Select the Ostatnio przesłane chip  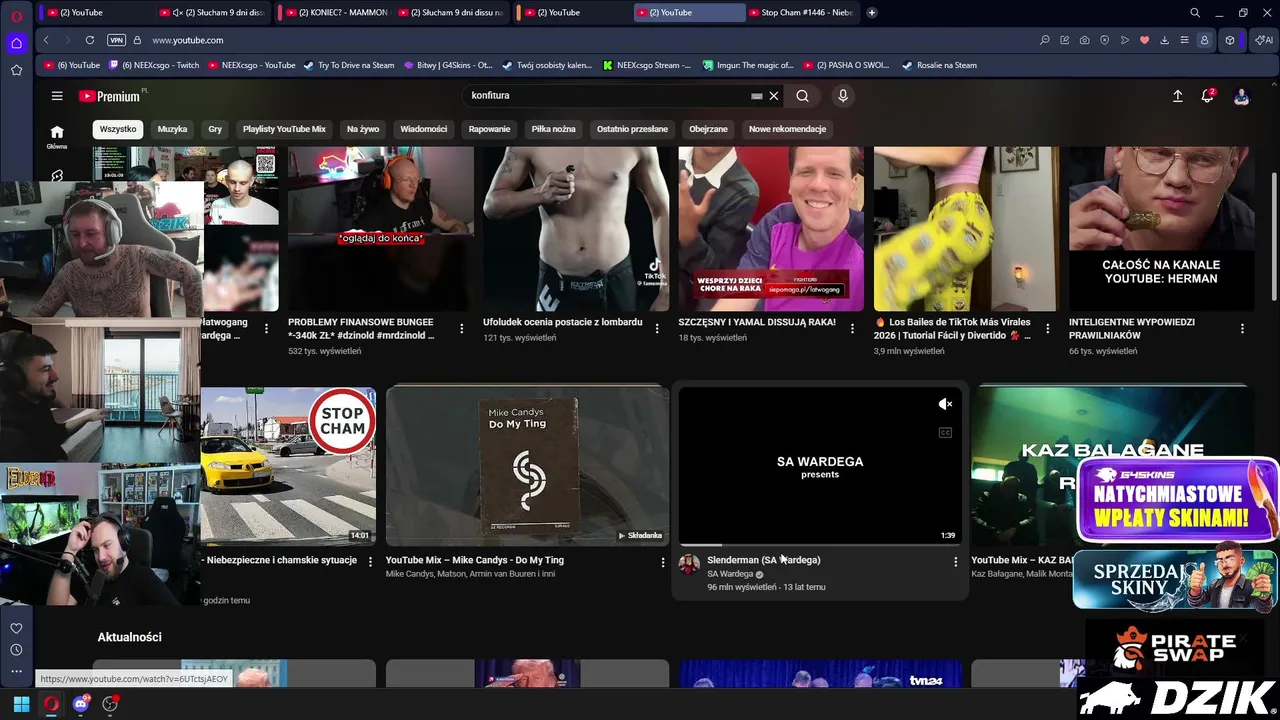[x=632, y=129]
